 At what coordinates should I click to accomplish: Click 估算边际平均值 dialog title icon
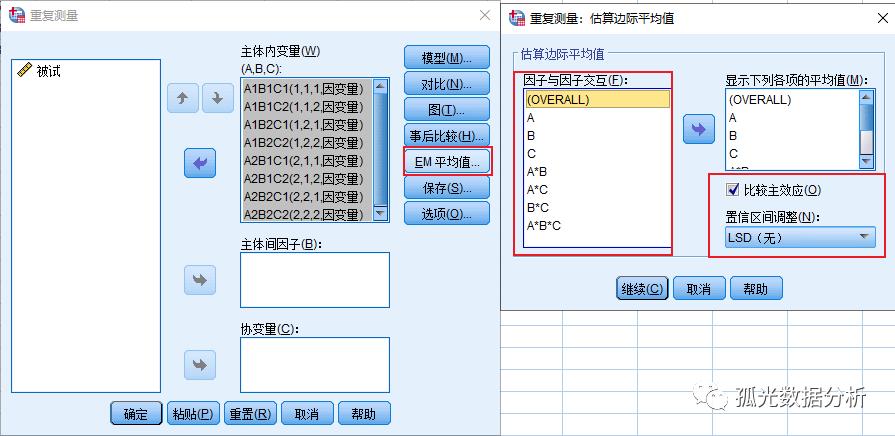(x=517, y=18)
